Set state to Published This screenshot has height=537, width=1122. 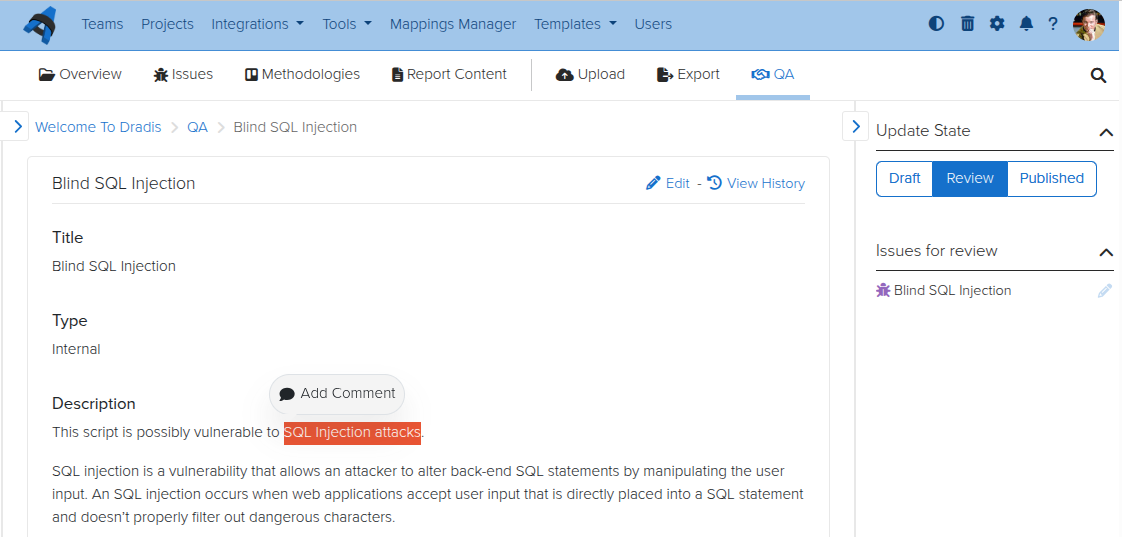coord(1051,179)
